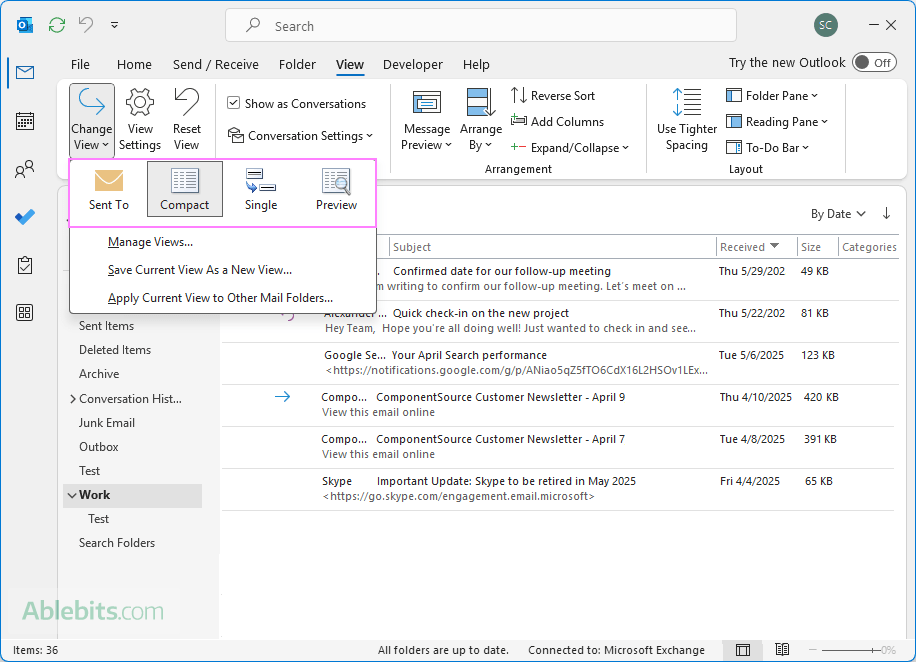Toggle Try the new Outlook switch

[875, 63]
